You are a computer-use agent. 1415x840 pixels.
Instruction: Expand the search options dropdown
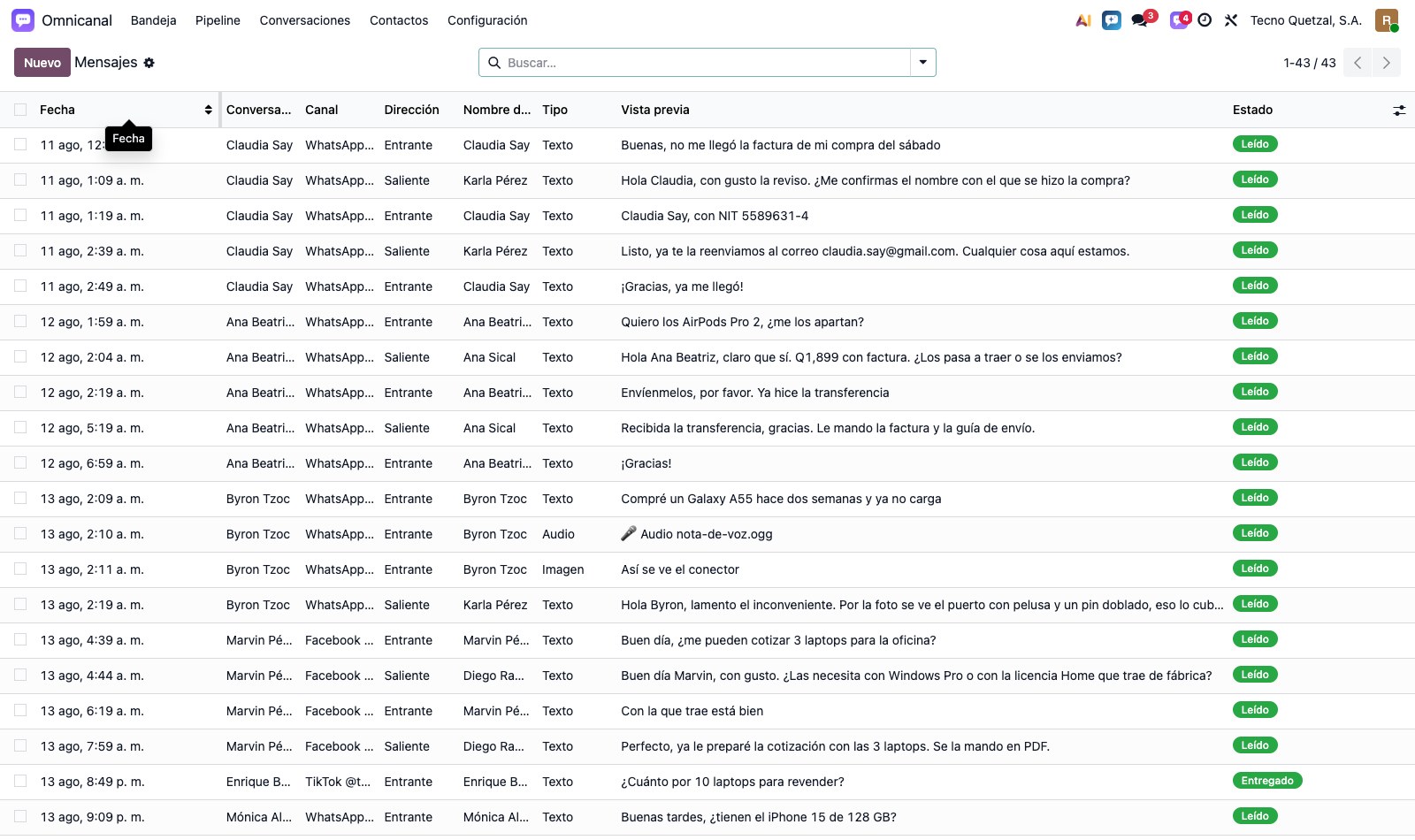923,63
